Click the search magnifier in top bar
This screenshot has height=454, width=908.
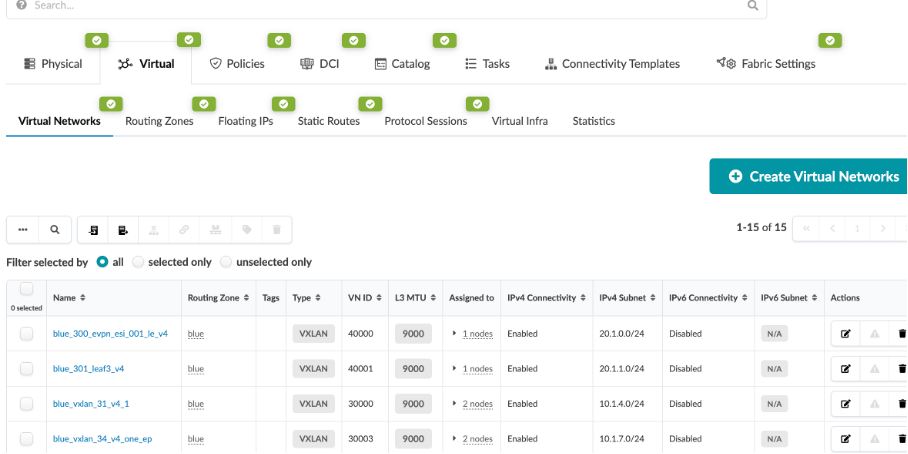(x=753, y=6)
